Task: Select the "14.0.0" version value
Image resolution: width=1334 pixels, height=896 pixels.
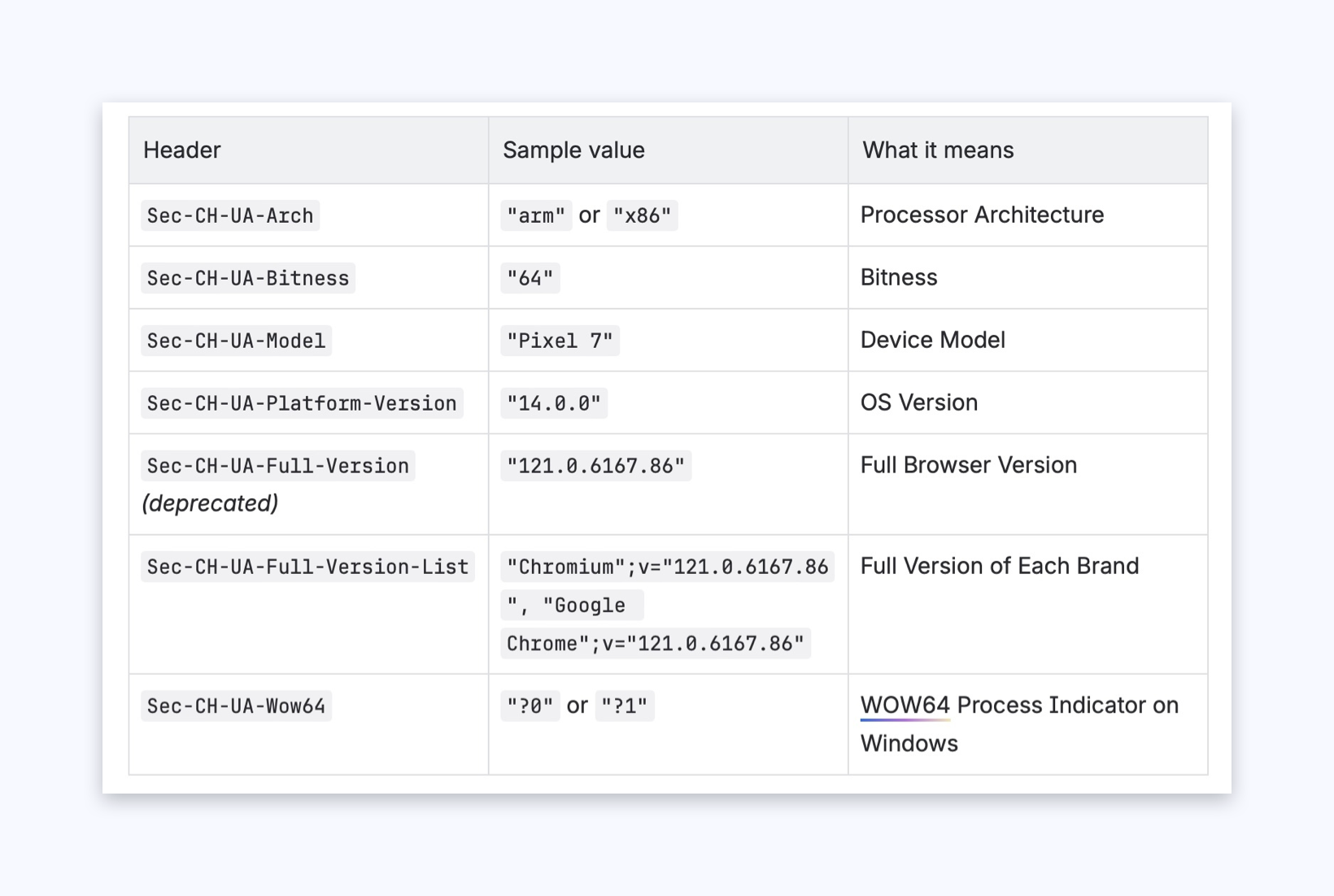Action: (x=554, y=403)
